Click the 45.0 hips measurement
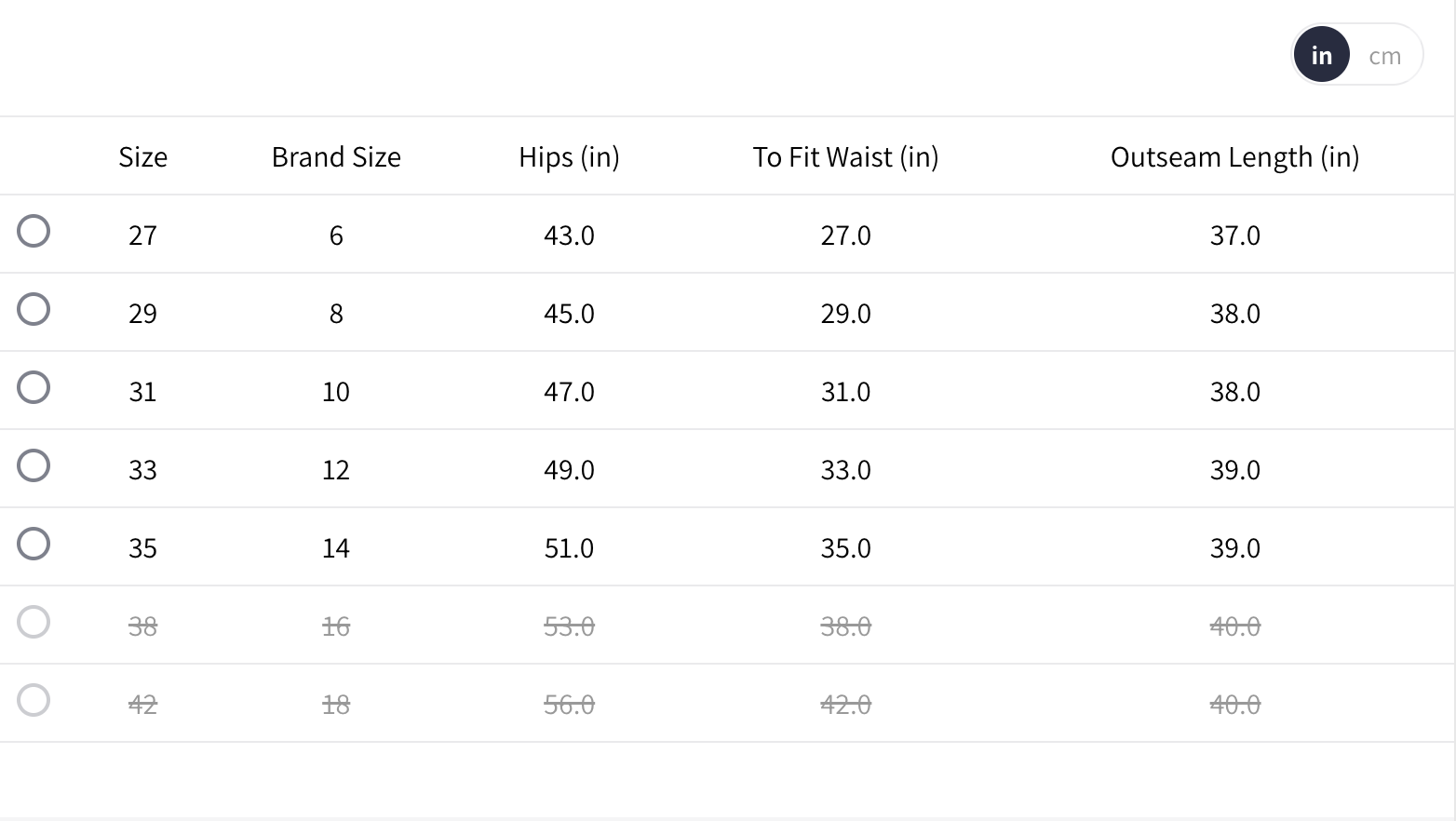The height and width of the screenshot is (821, 1456). [569, 314]
